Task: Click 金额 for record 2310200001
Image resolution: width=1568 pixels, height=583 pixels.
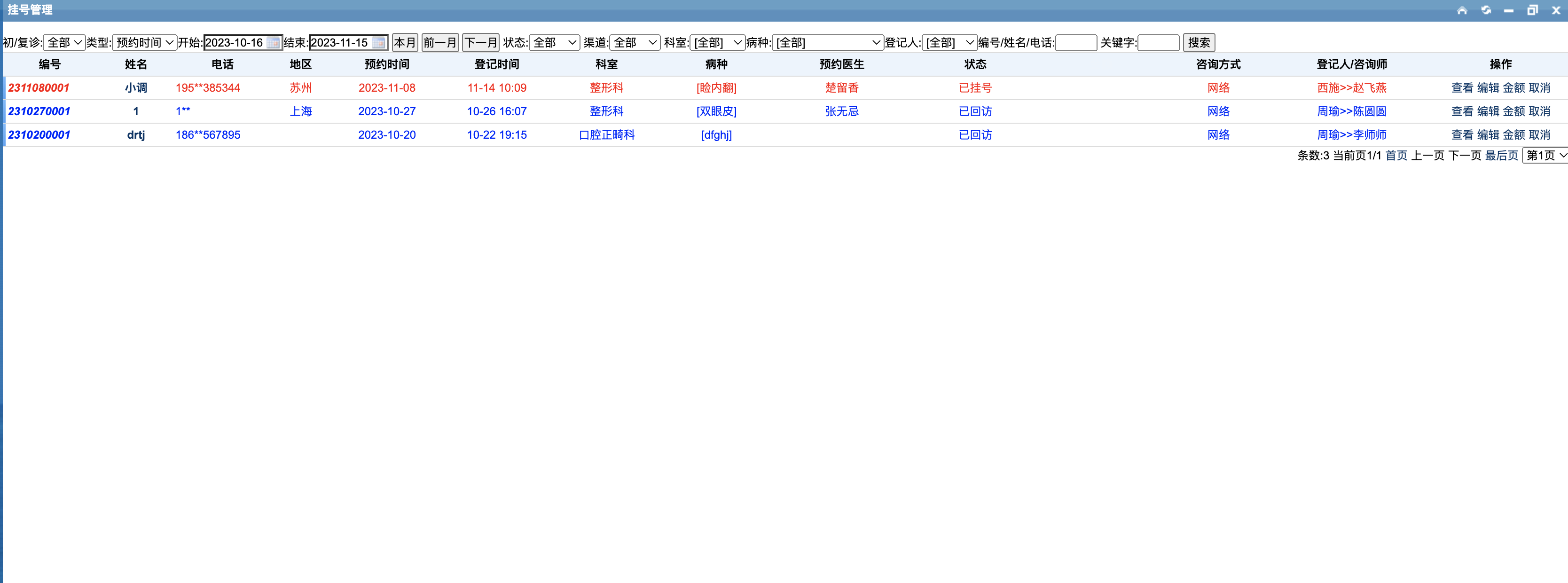Action: pyautogui.click(x=1514, y=135)
